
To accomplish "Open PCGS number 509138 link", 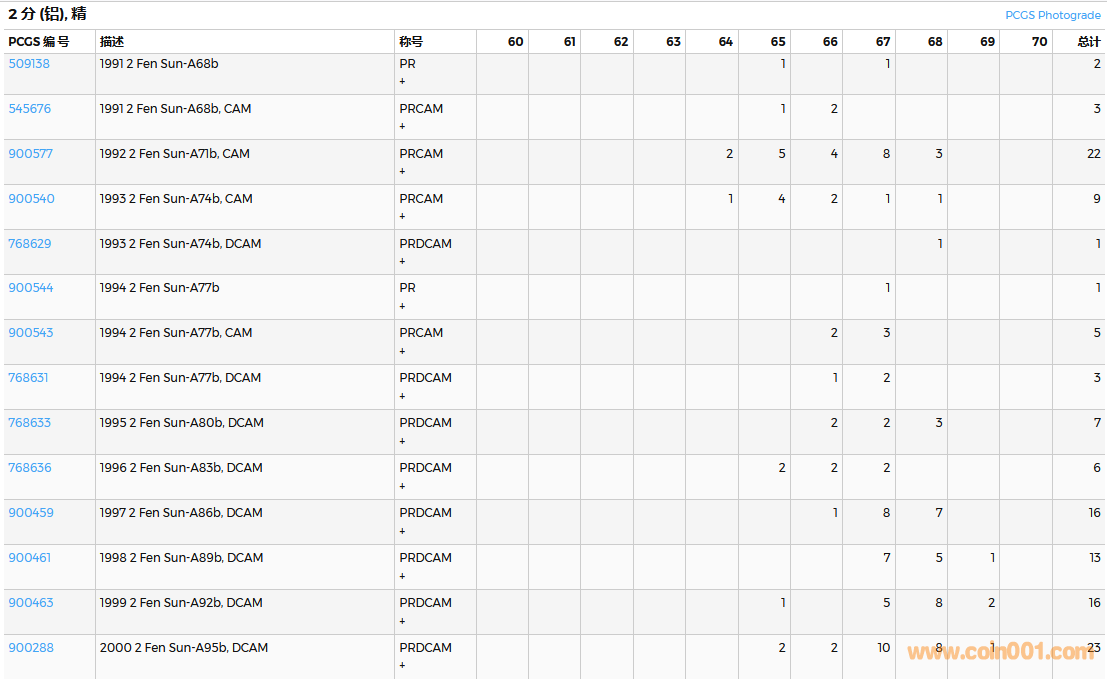I will 29,64.
